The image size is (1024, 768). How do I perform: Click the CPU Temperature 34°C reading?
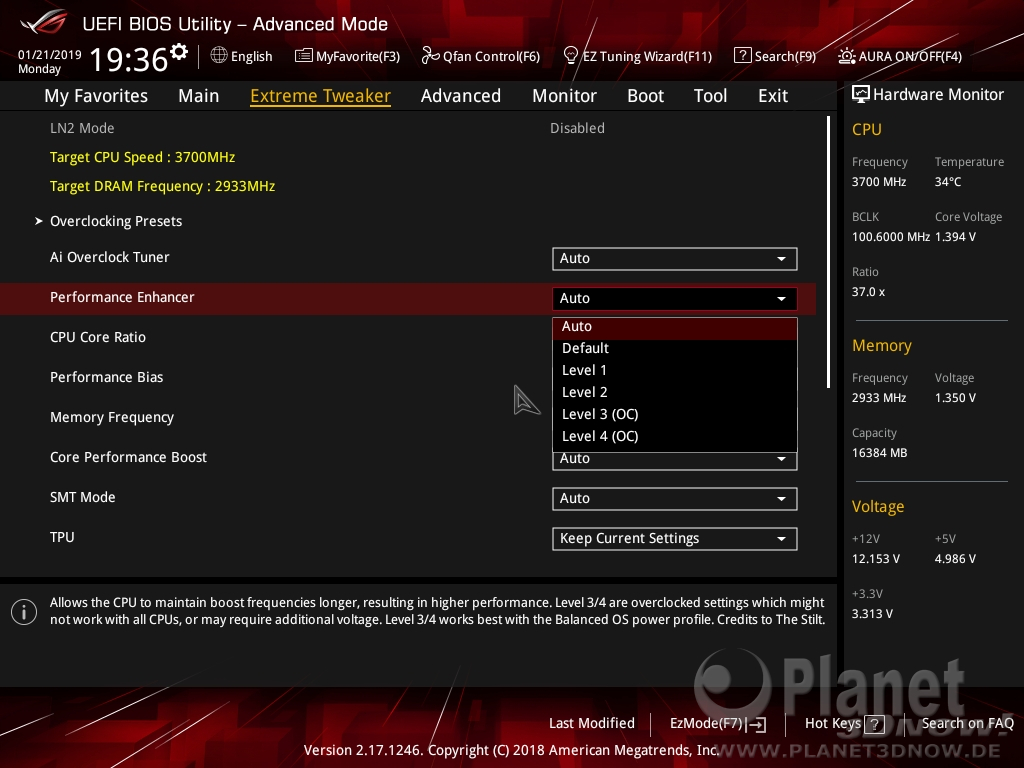pyautogui.click(x=948, y=182)
